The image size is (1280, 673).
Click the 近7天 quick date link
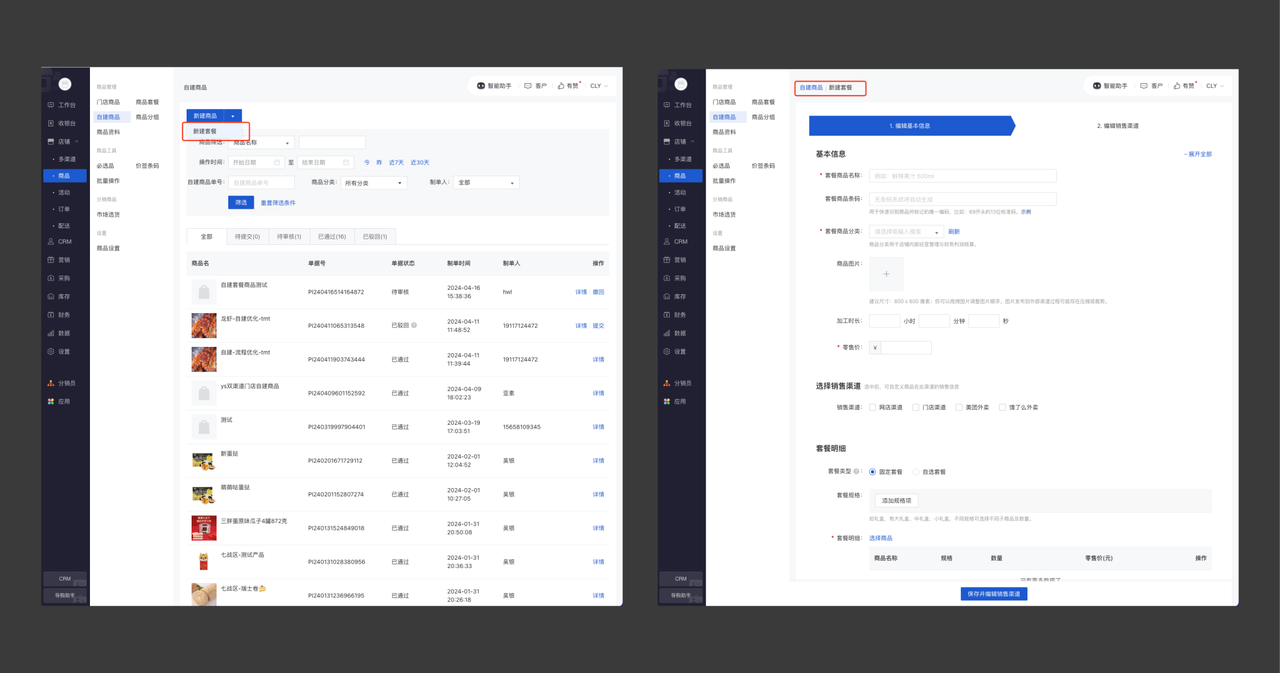click(397, 162)
